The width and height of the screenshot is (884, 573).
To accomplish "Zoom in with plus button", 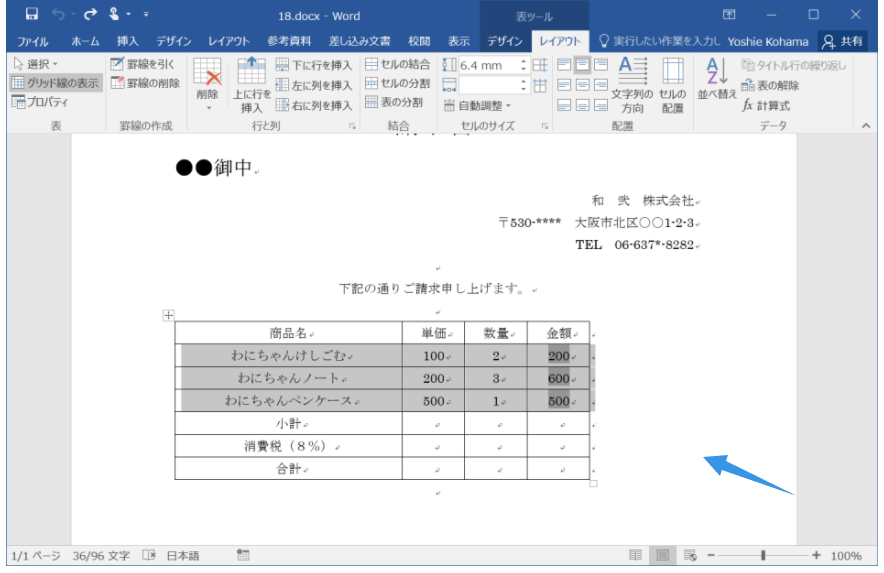I will [x=816, y=556].
